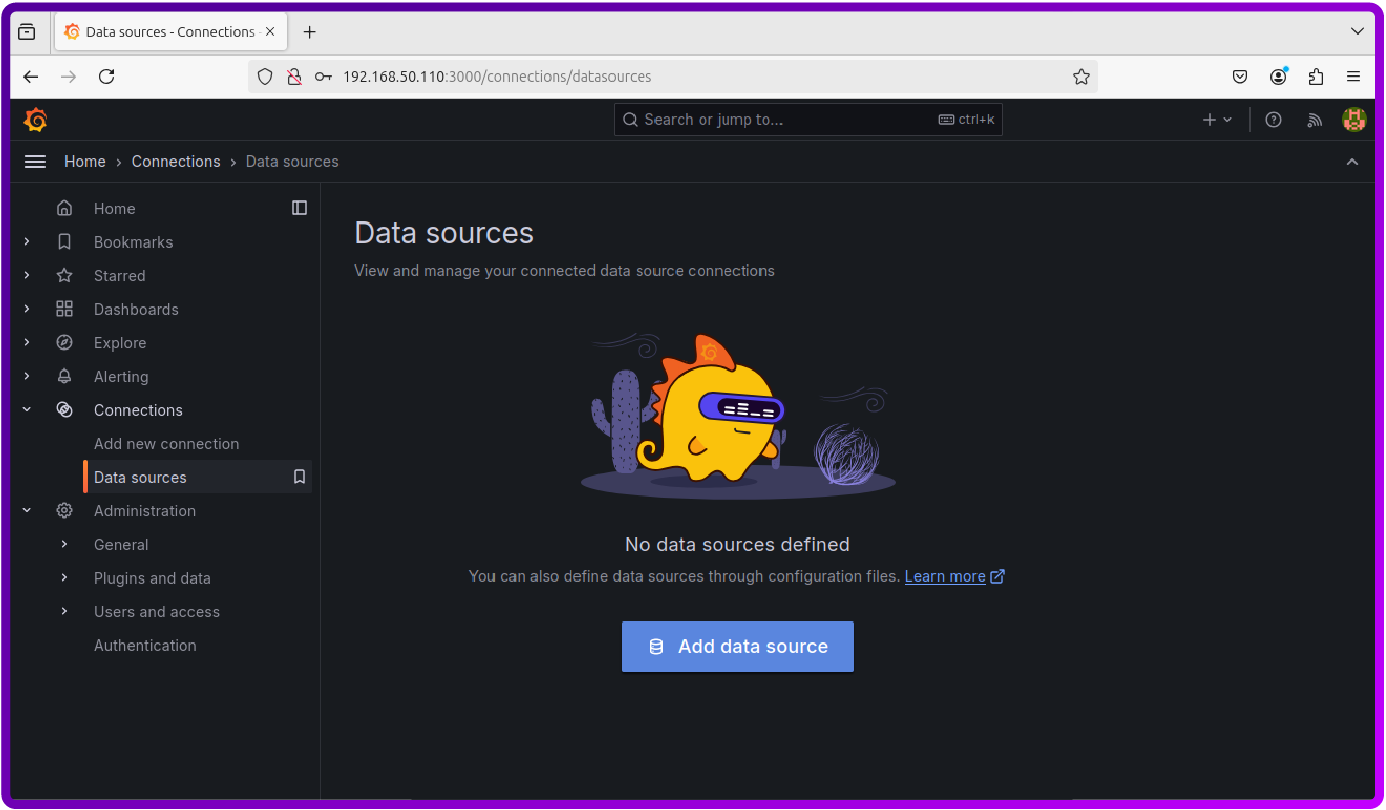Open the Connections hub icon
1386x810 pixels.
[64, 410]
